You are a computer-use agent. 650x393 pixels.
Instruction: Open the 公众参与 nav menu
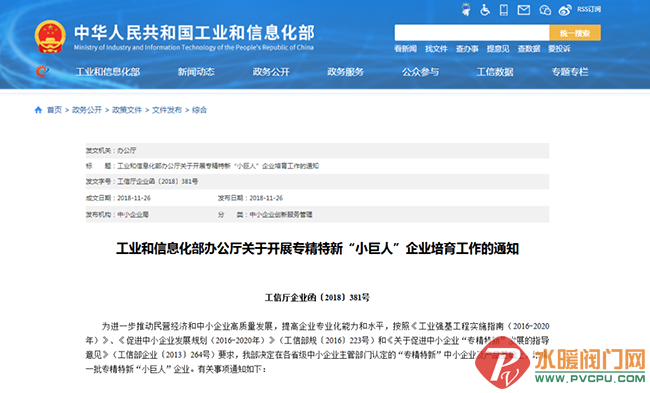[x=420, y=72]
